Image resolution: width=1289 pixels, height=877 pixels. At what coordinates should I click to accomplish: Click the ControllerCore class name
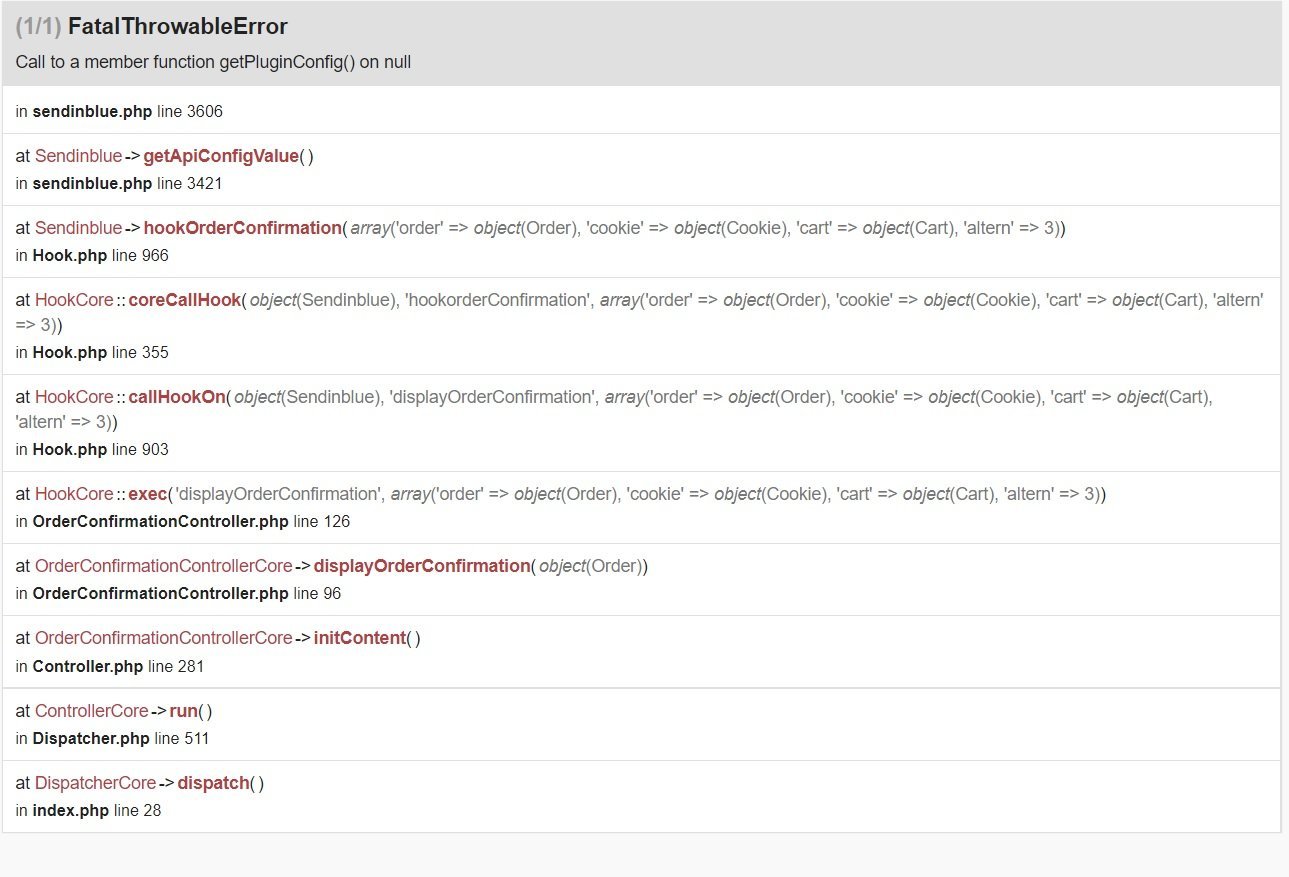tap(91, 711)
